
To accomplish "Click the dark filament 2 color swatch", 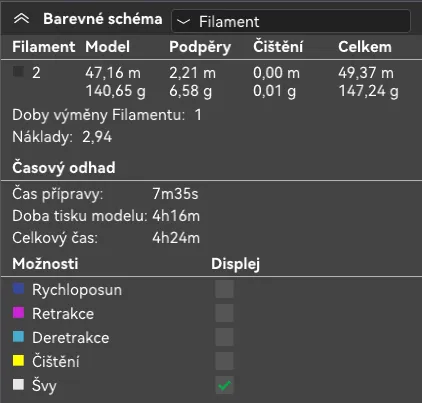I will coord(18,72).
